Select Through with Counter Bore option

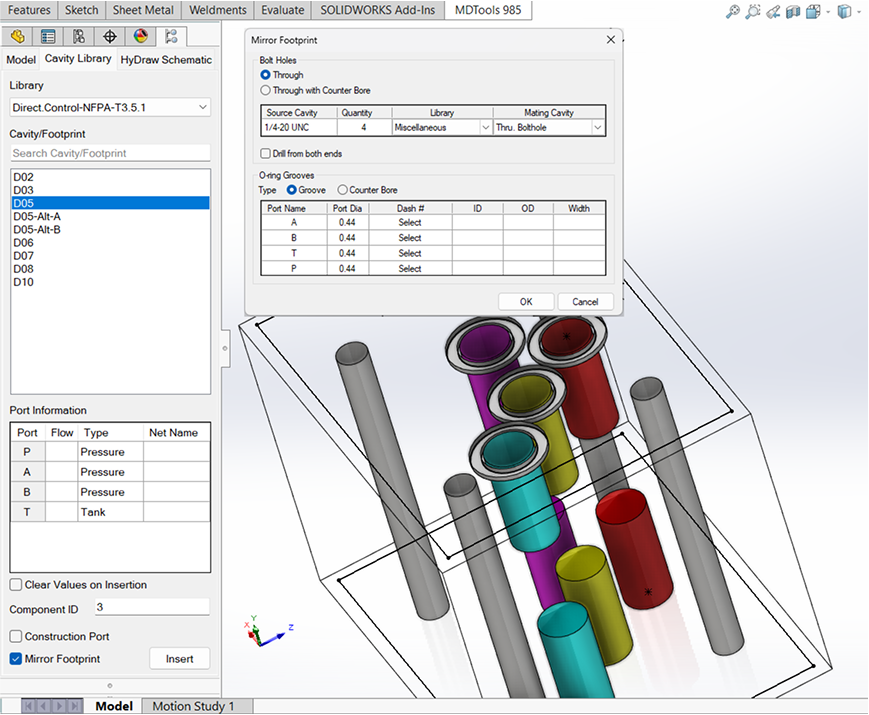click(315, 90)
